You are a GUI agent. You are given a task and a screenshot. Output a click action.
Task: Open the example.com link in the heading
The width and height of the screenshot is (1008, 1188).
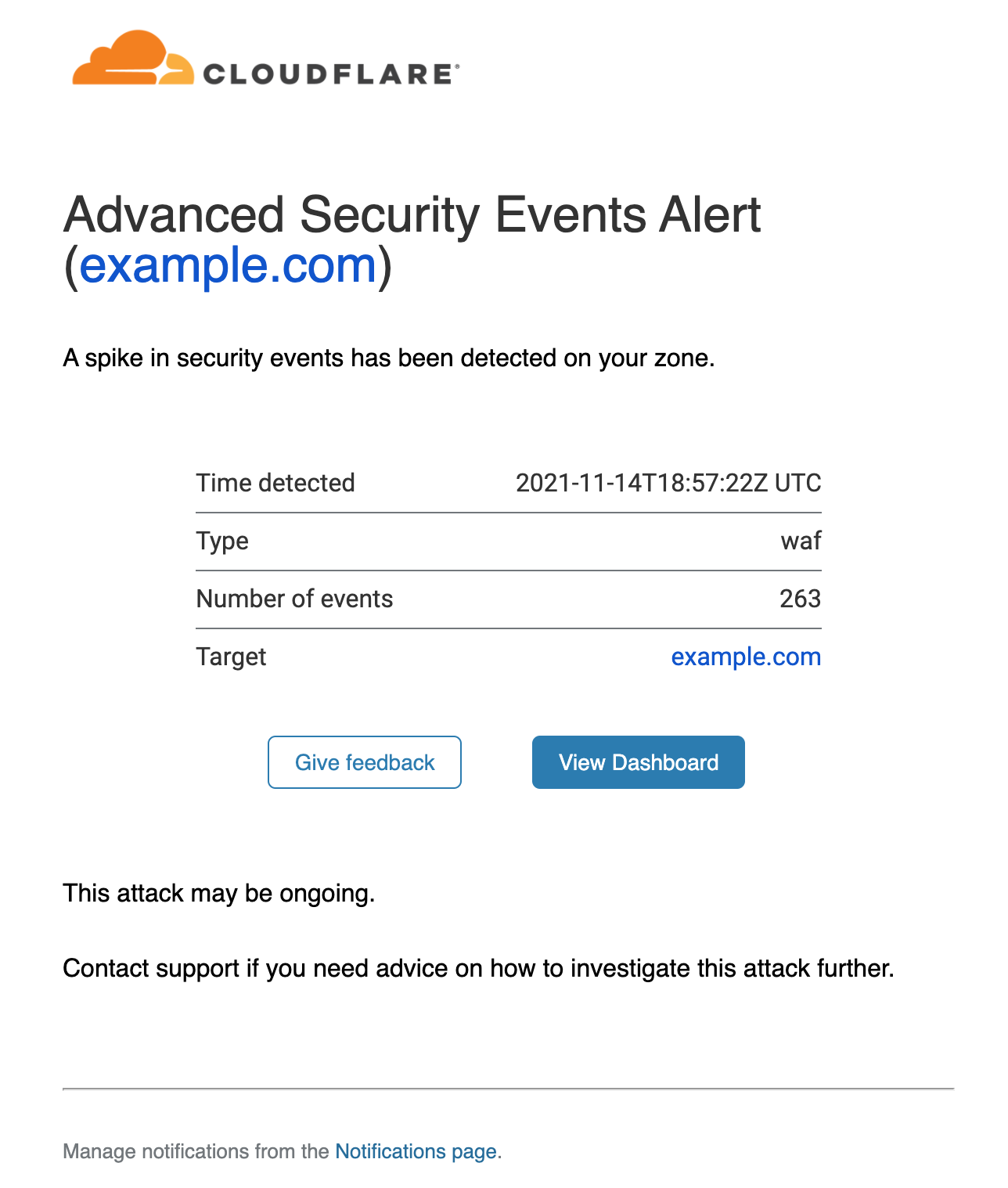[229, 265]
